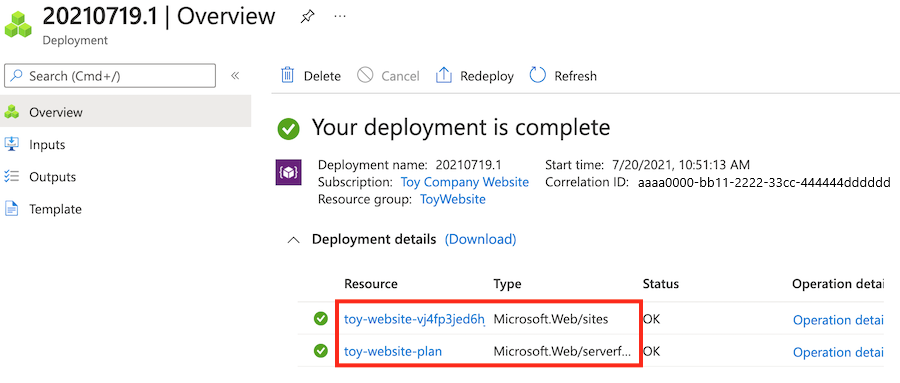The image size is (900, 383).
Task: Open the ToyWebsite resource group link
Action: [453, 199]
